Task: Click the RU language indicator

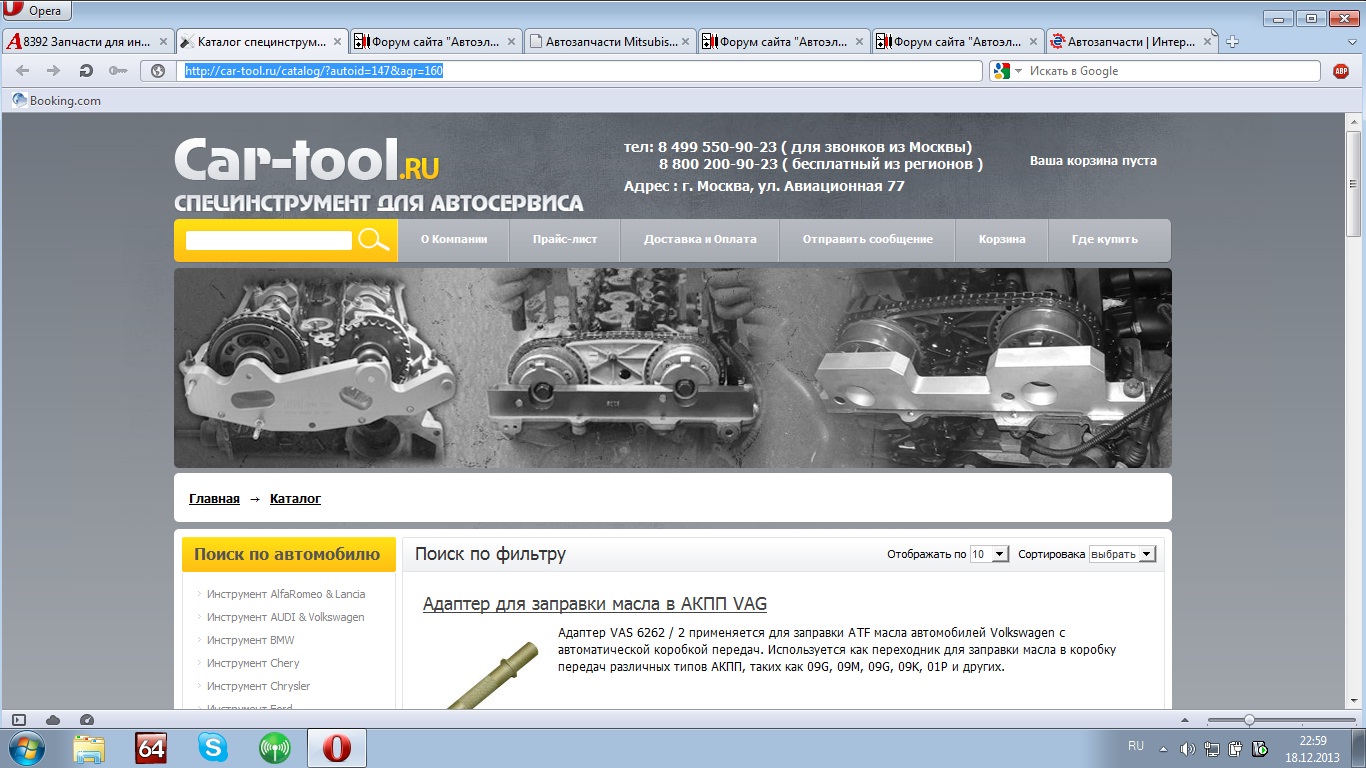Action: click(1136, 746)
